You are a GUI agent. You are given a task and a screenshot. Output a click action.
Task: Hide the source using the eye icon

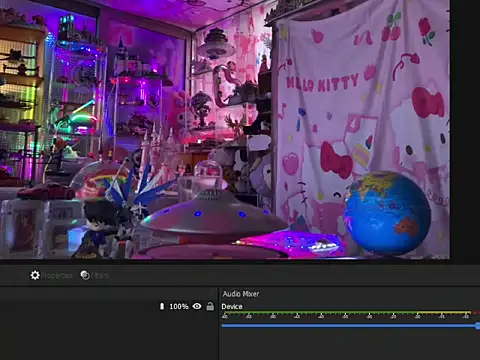coord(197,306)
